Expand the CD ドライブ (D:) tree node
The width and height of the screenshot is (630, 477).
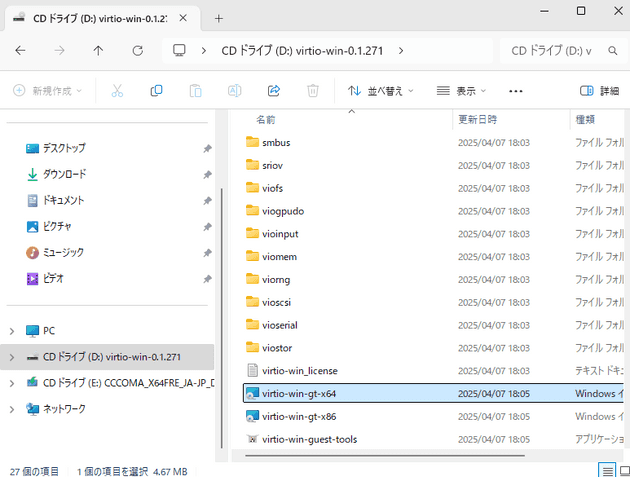(x=12, y=357)
